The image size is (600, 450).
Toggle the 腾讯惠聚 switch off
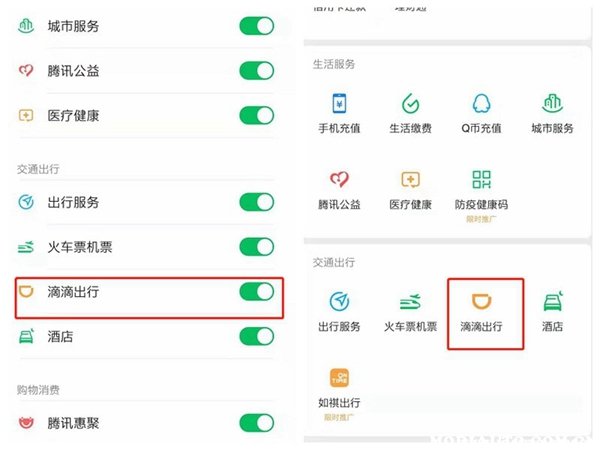(x=257, y=423)
